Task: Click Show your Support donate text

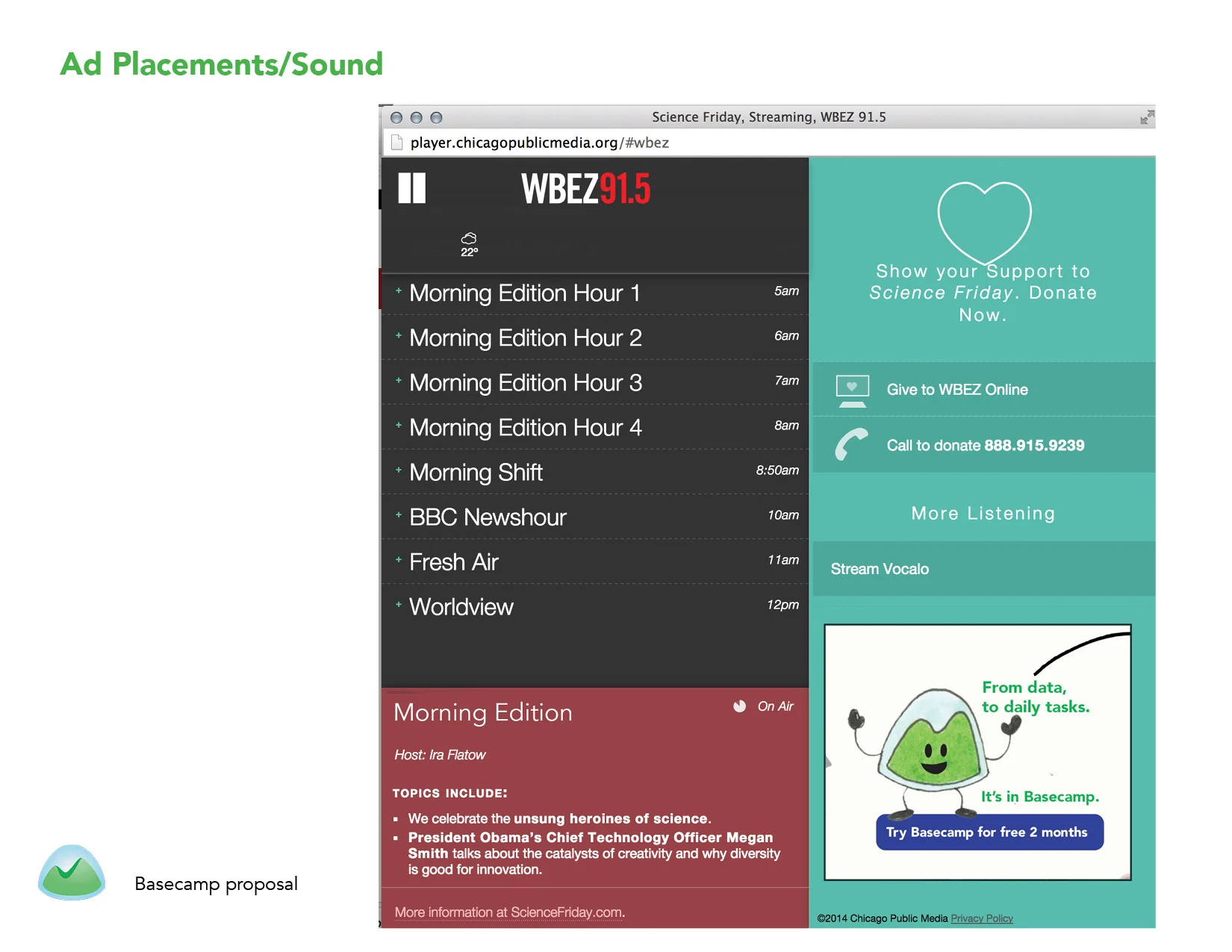Action: pos(983,293)
